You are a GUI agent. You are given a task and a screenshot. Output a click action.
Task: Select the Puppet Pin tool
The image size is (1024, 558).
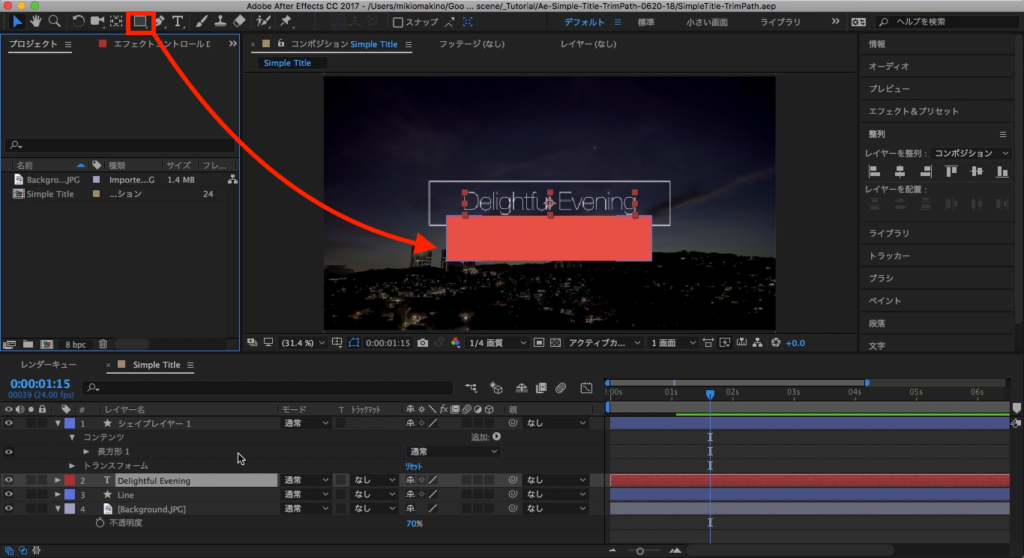(x=286, y=21)
